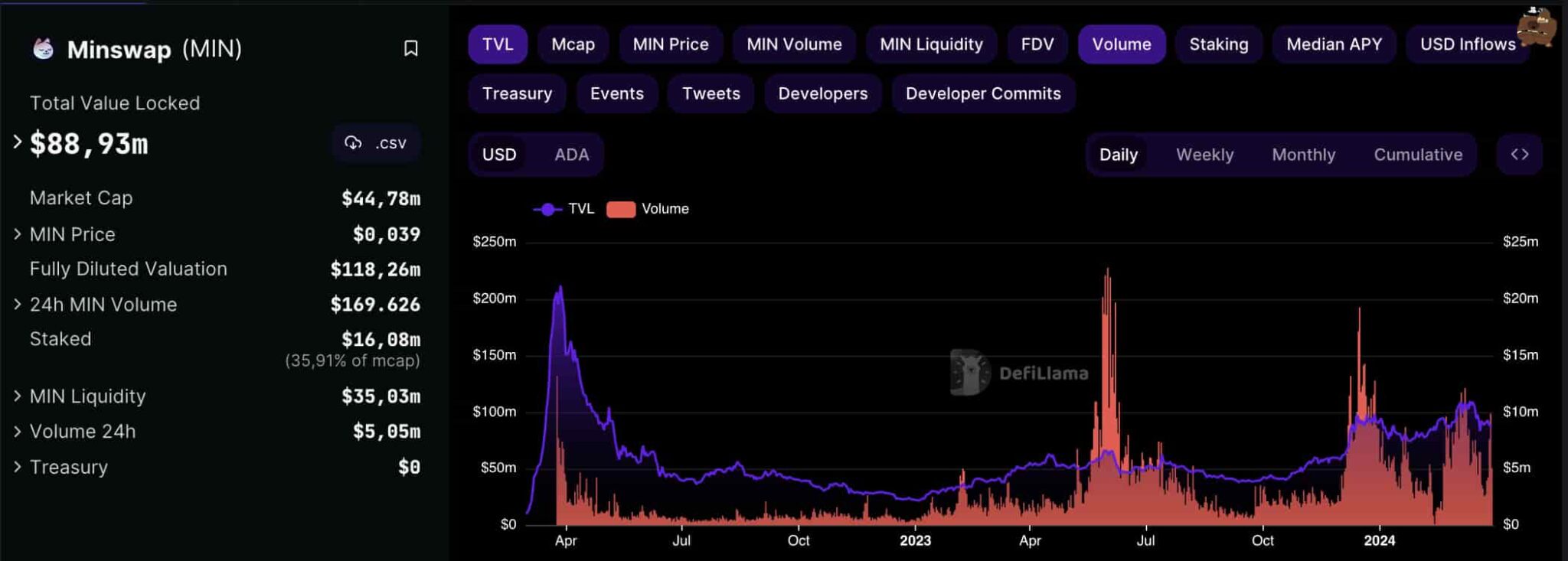Image resolution: width=1568 pixels, height=561 pixels.
Task: Download the .csv data file
Action: click(x=376, y=143)
